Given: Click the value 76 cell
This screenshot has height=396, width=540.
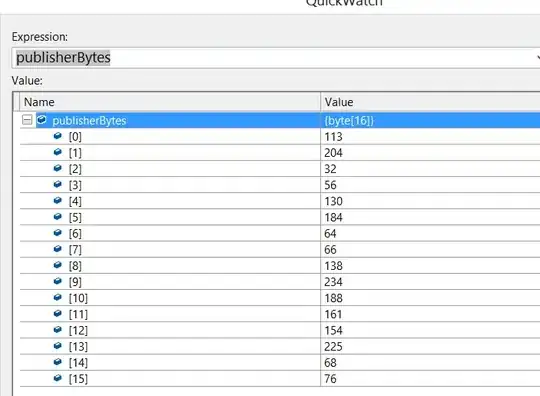Looking at the screenshot, I should [330, 379].
